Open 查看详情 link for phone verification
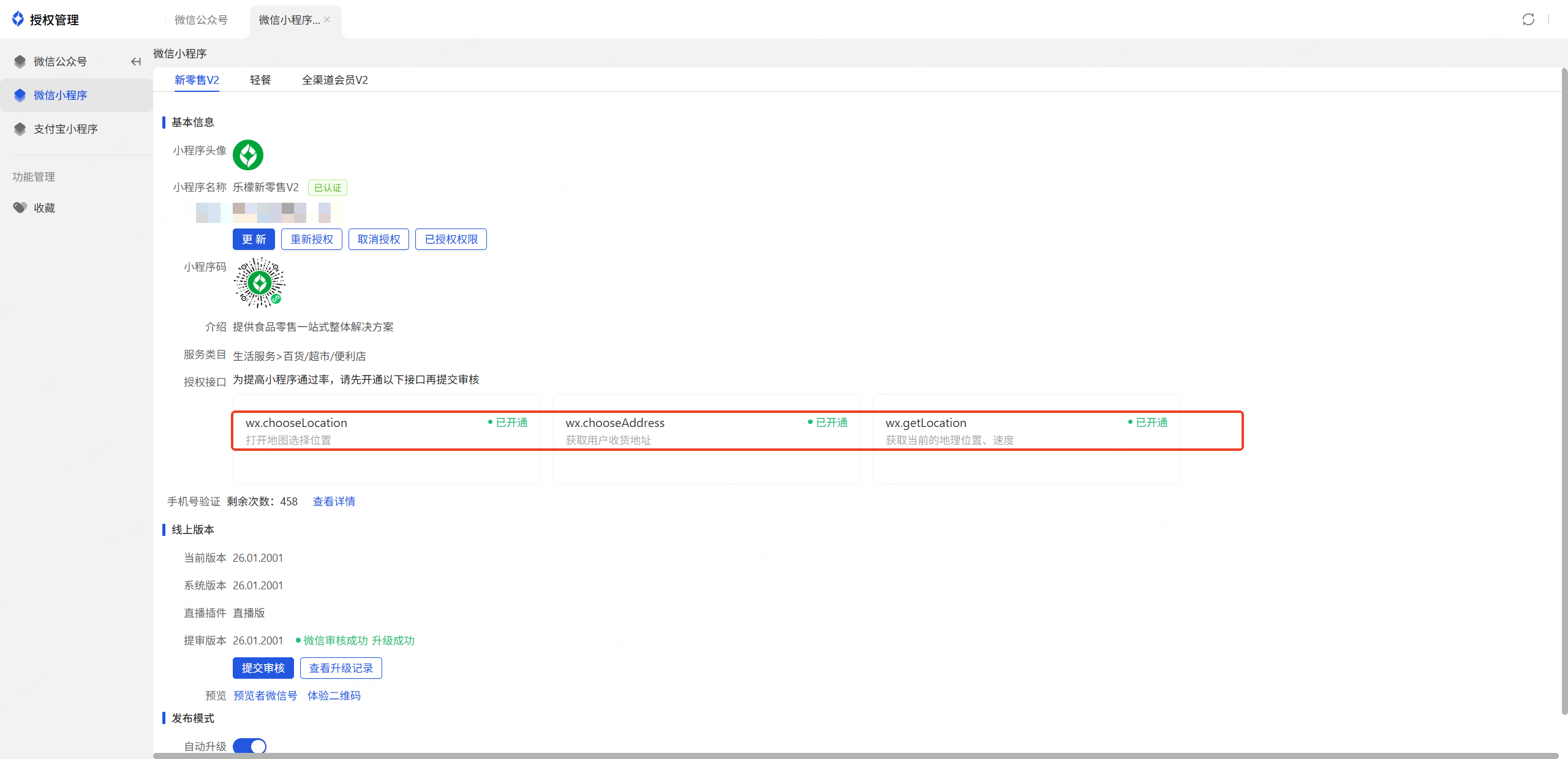The width and height of the screenshot is (1568, 759). (x=334, y=502)
